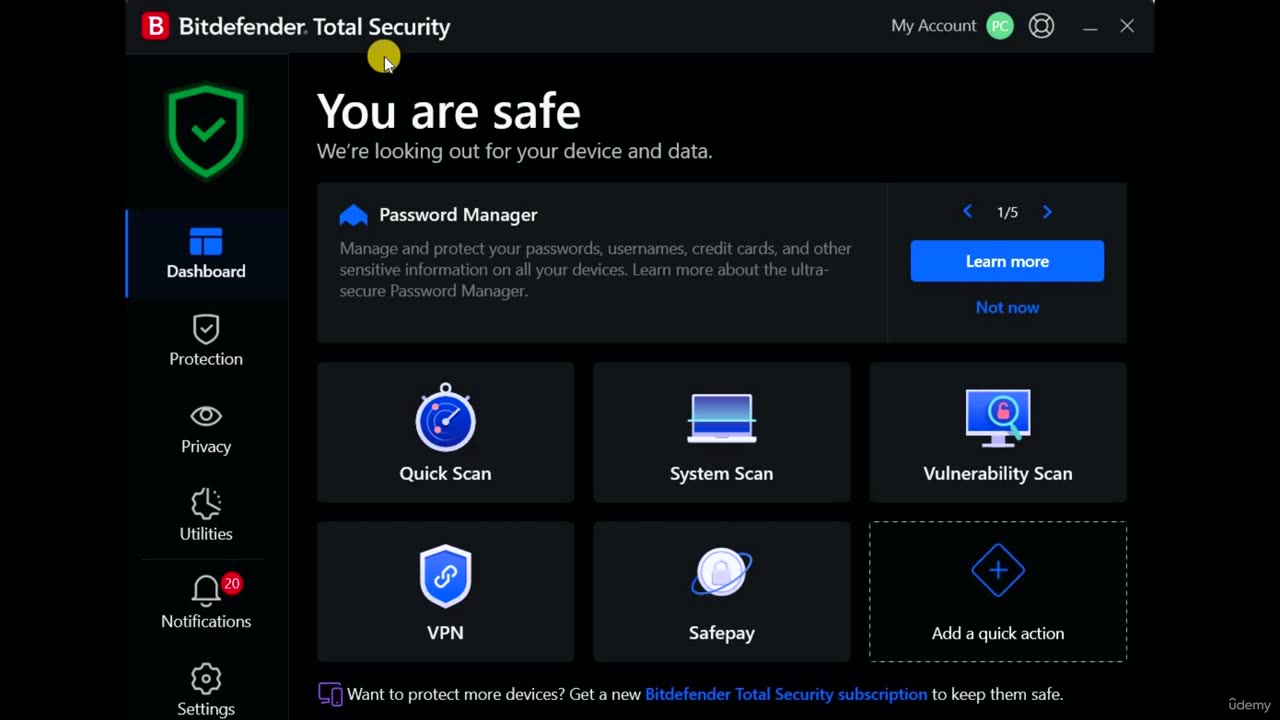The width and height of the screenshot is (1280, 720).
Task: Open Bitdefender Total Security subscription link
Action: [x=786, y=694]
